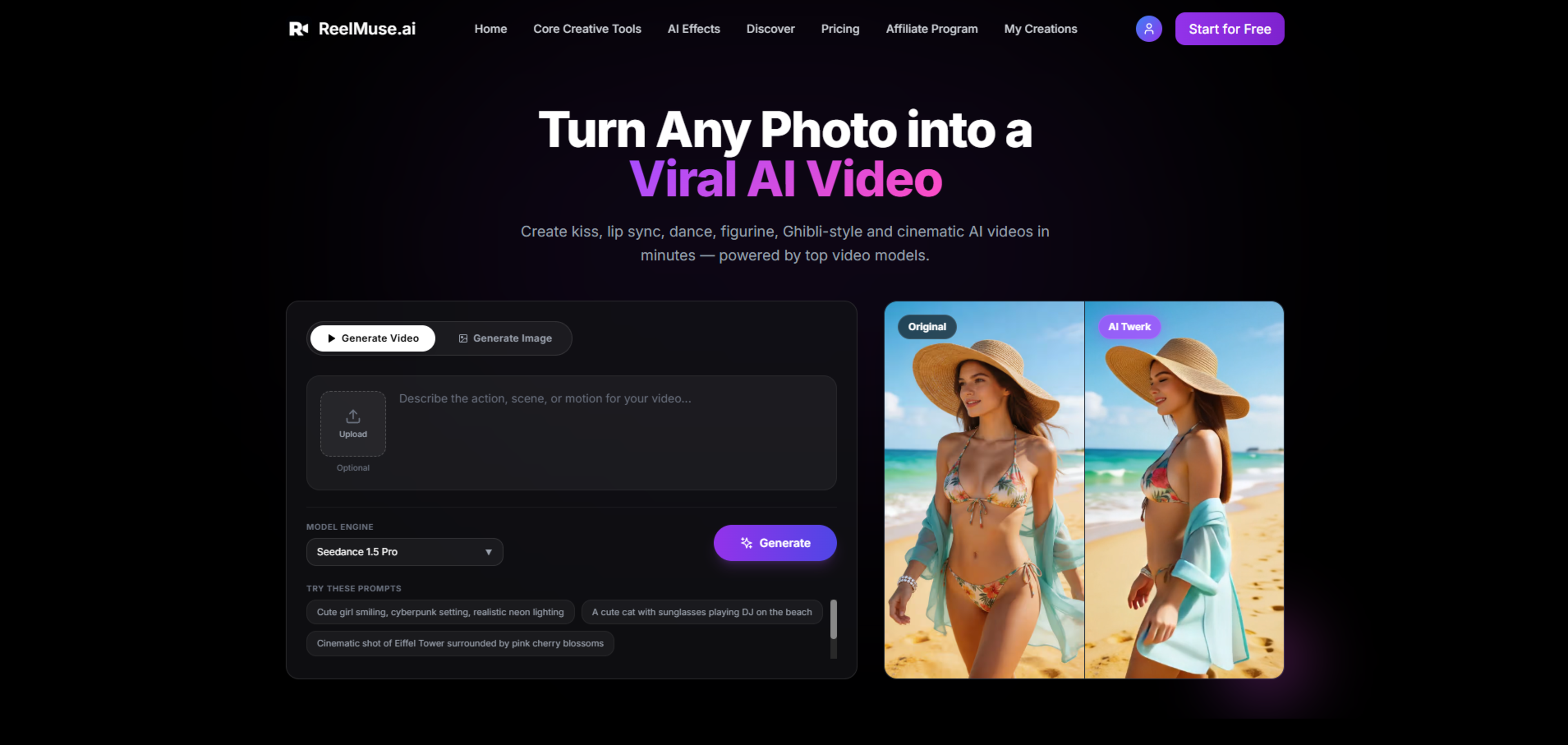Open the AI Effects menu
This screenshot has width=1568, height=745.
click(x=693, y=29)
